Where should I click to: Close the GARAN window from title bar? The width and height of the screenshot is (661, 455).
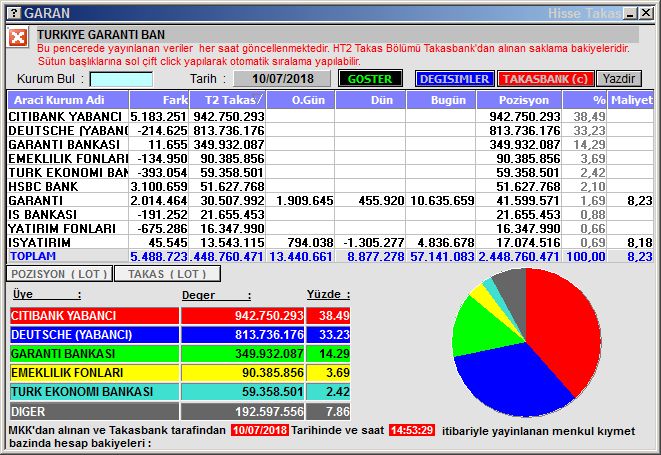(x=646, y=13)
